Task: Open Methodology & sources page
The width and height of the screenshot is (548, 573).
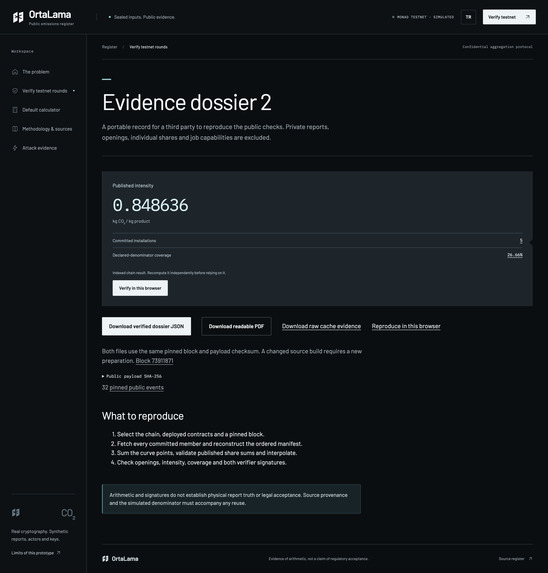Action: (x=47, y=129)
